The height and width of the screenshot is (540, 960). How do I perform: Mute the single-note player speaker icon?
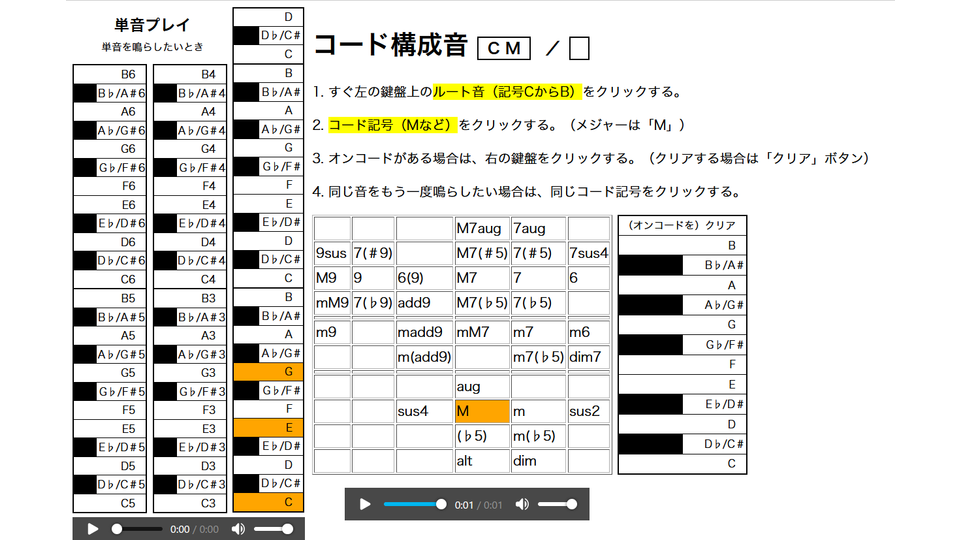pyautogui.click(x=238, y=529)
